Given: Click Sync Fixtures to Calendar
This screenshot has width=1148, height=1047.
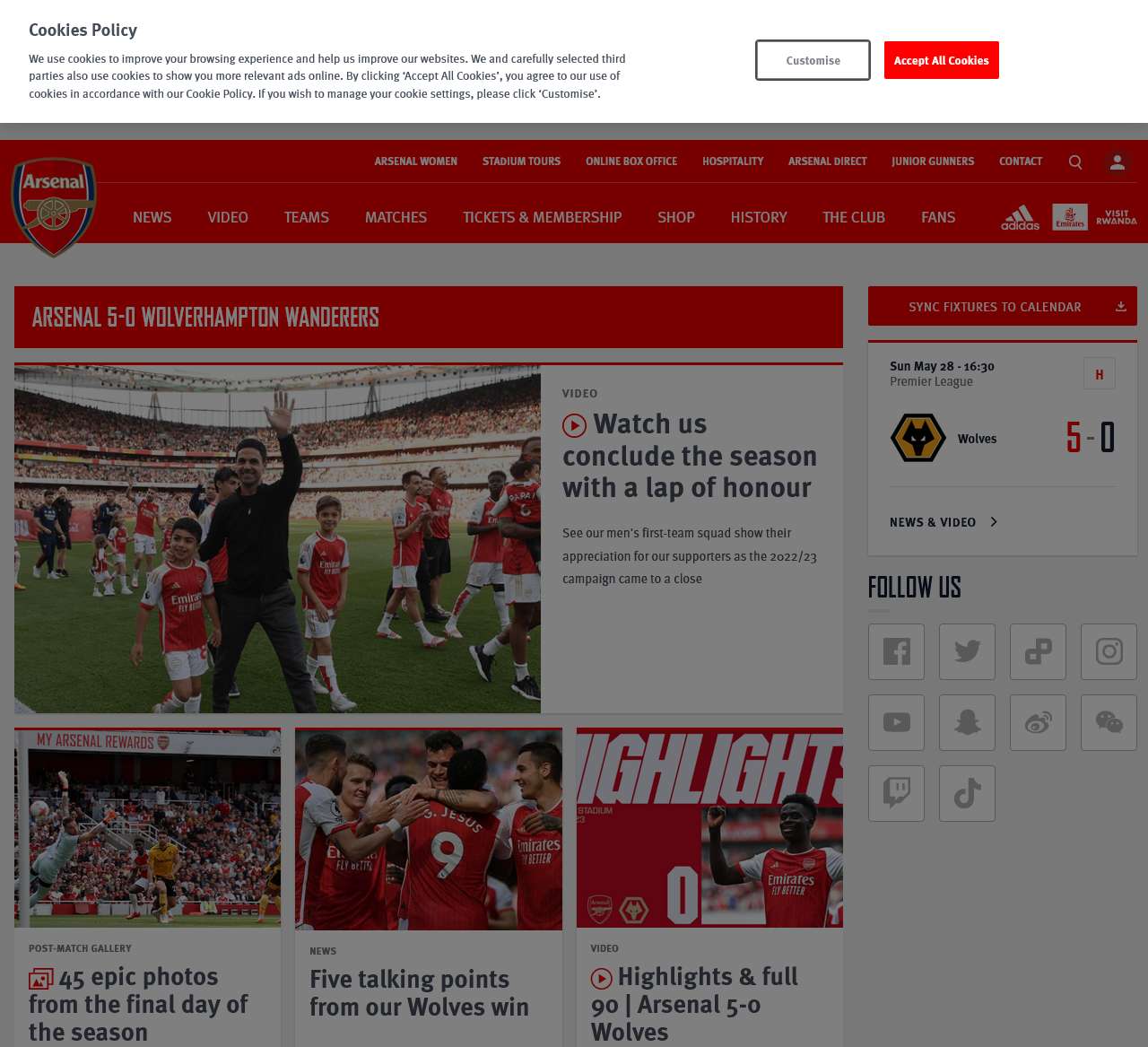Looking at the screenshot, I should click(1003, 306).
